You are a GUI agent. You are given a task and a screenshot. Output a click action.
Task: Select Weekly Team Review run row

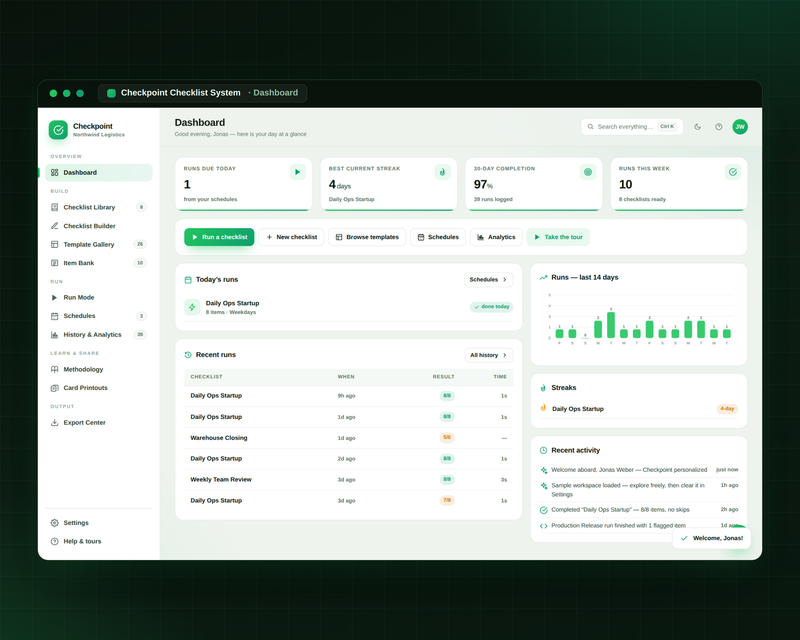[348, 480]
